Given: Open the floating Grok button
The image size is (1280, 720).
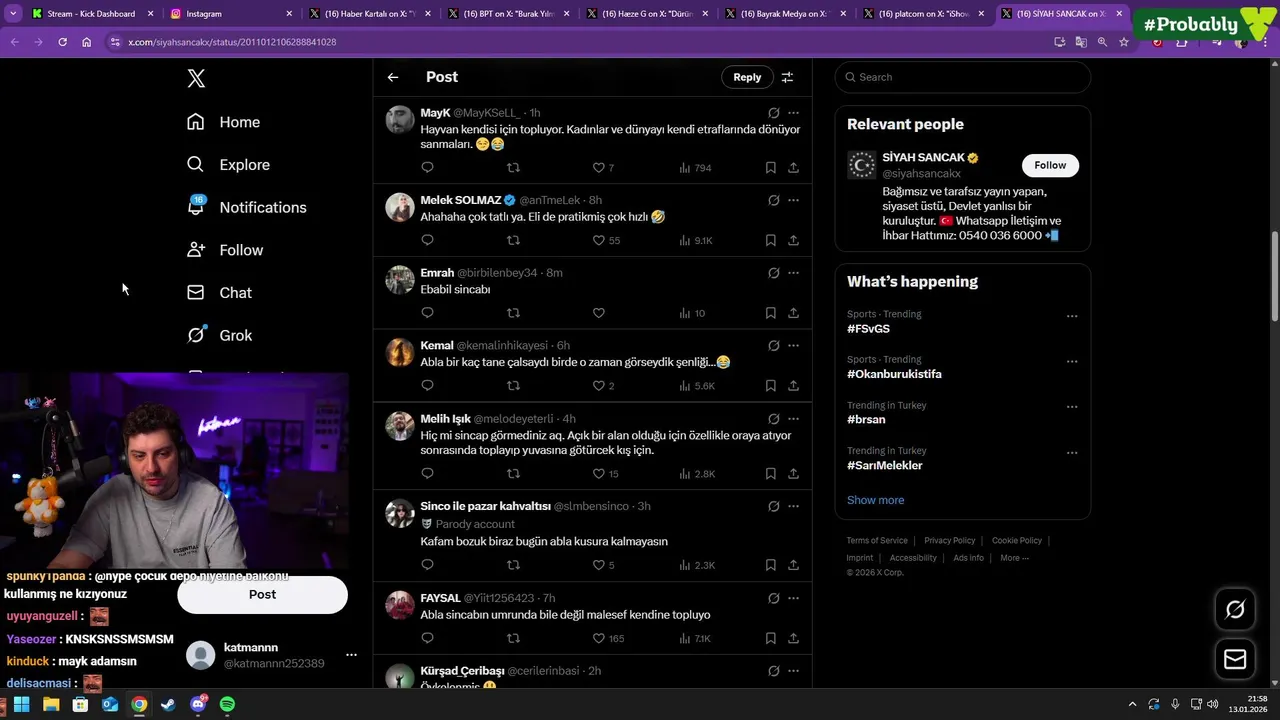Looking at the screenshot, I should coord(1235,609).
